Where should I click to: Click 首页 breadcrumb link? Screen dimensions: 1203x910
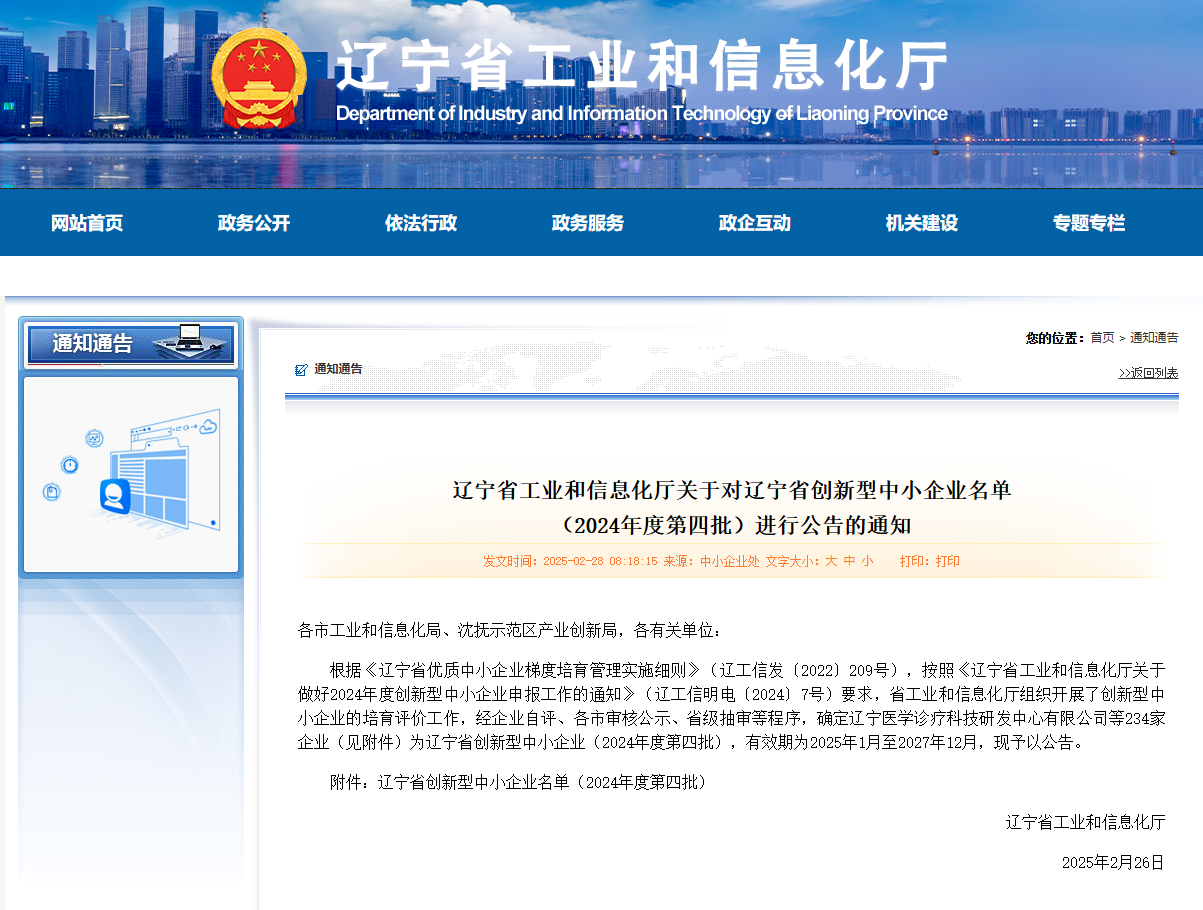pos(1102,338)
